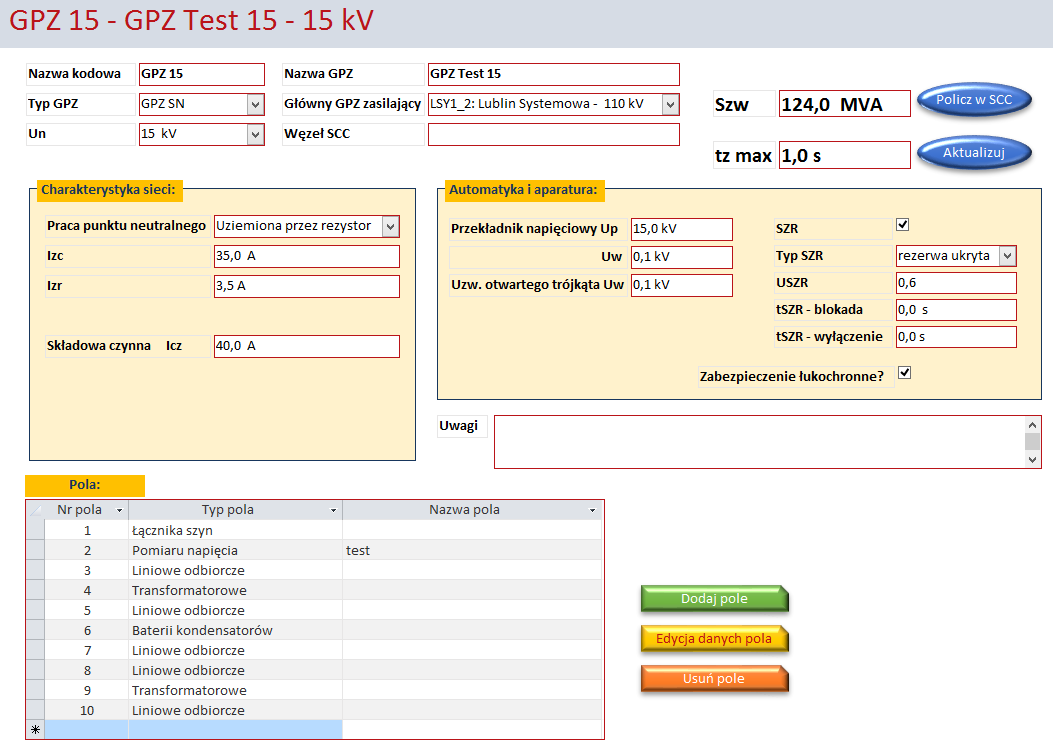Click the Usuń pole button
This screenshot has width=1053, height=756.
click(x=715, y=679)
